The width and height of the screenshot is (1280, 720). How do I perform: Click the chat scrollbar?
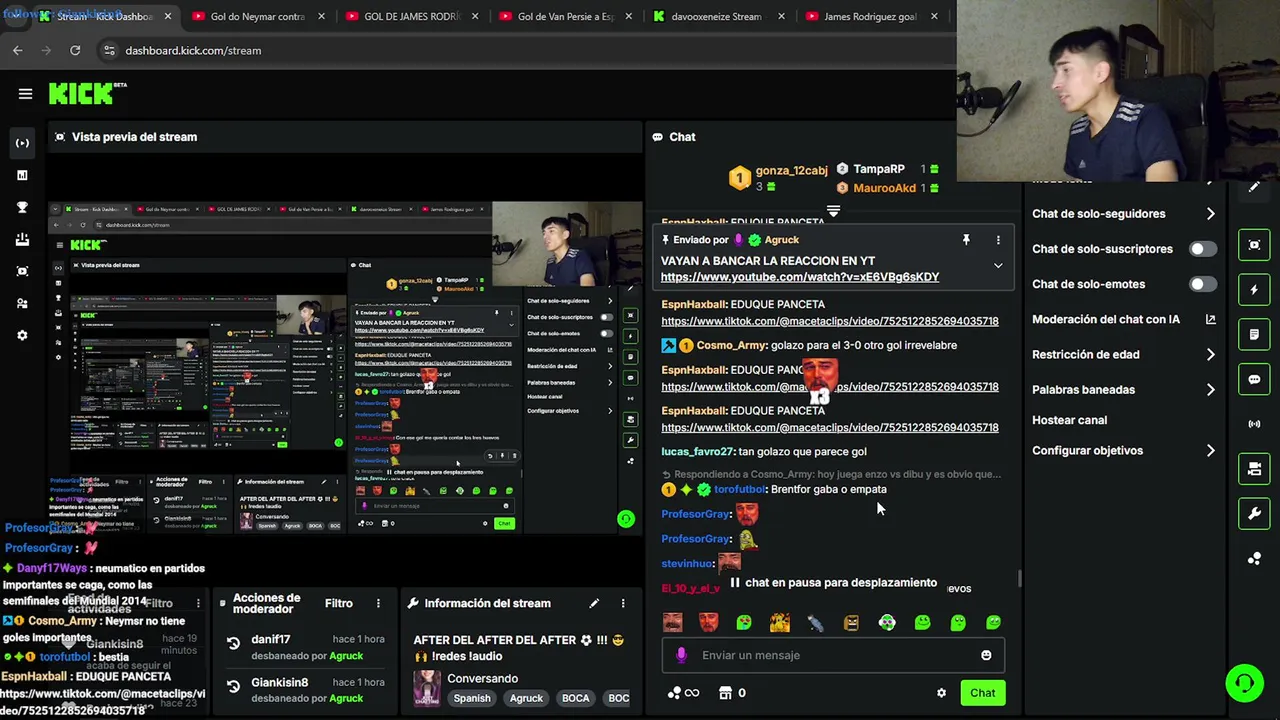coord(1019,578)
